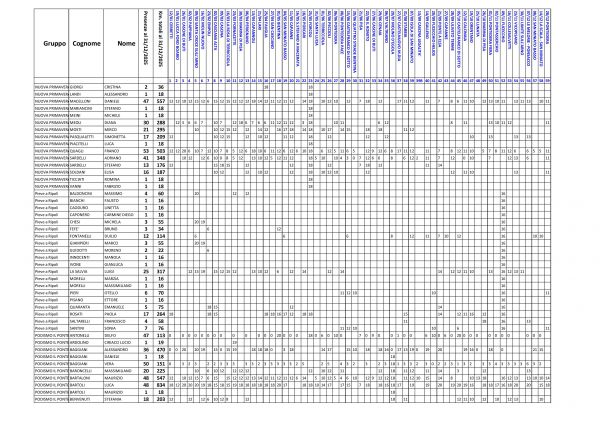Select surname cell LA SILVIA
The image size is (600, 424).
point(83,270)
